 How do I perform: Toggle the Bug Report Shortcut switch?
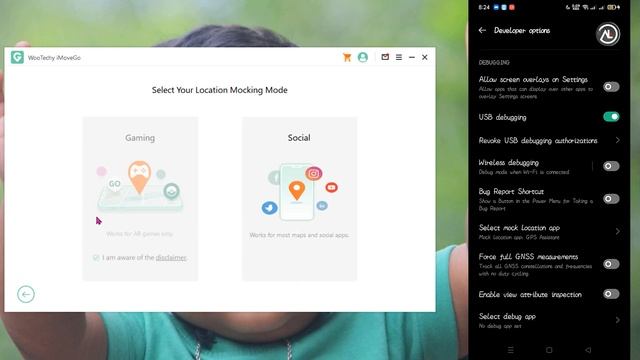pos(611,199)
